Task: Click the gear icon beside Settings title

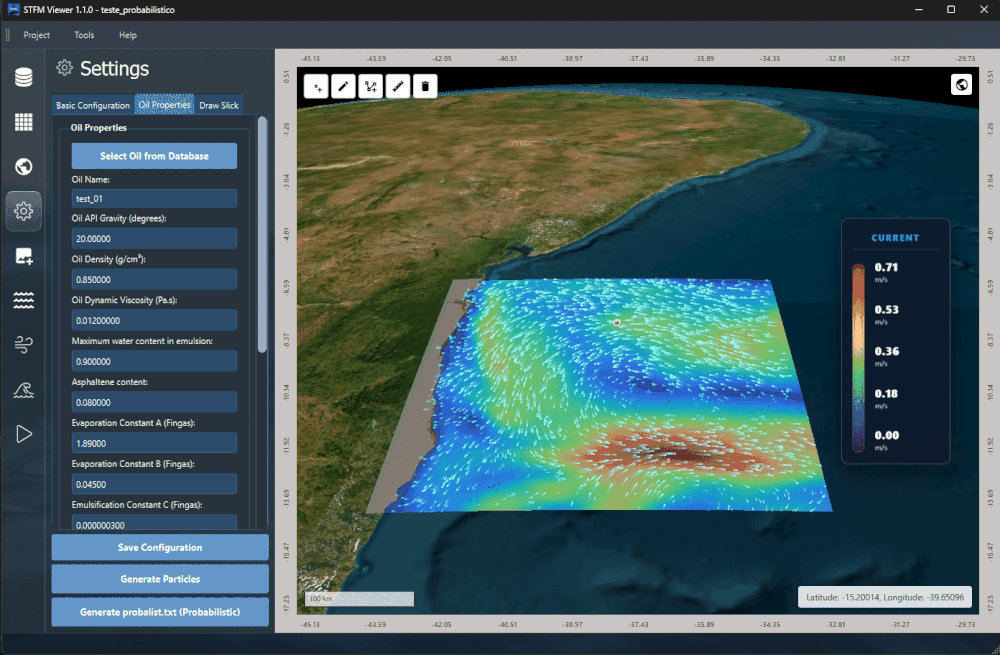Action: [x=64, y=68]
